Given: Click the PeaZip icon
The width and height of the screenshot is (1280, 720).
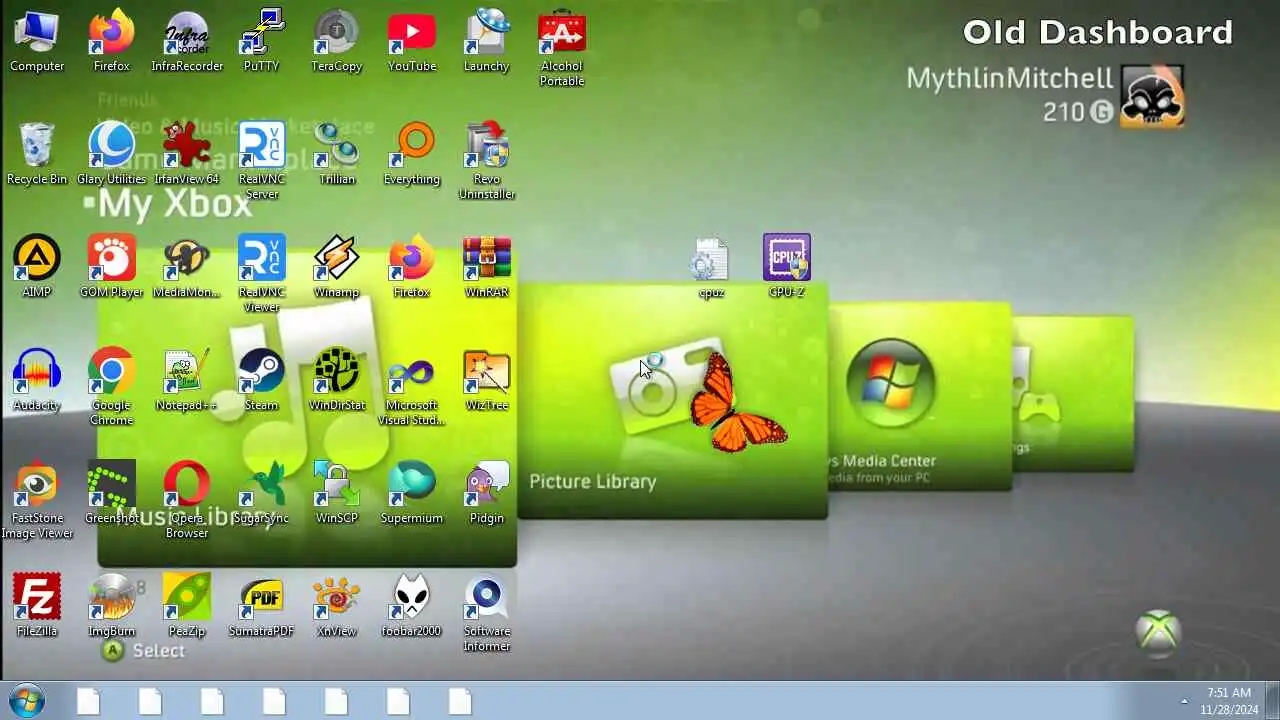Looking at the screenshot, I should click(187, 607).
